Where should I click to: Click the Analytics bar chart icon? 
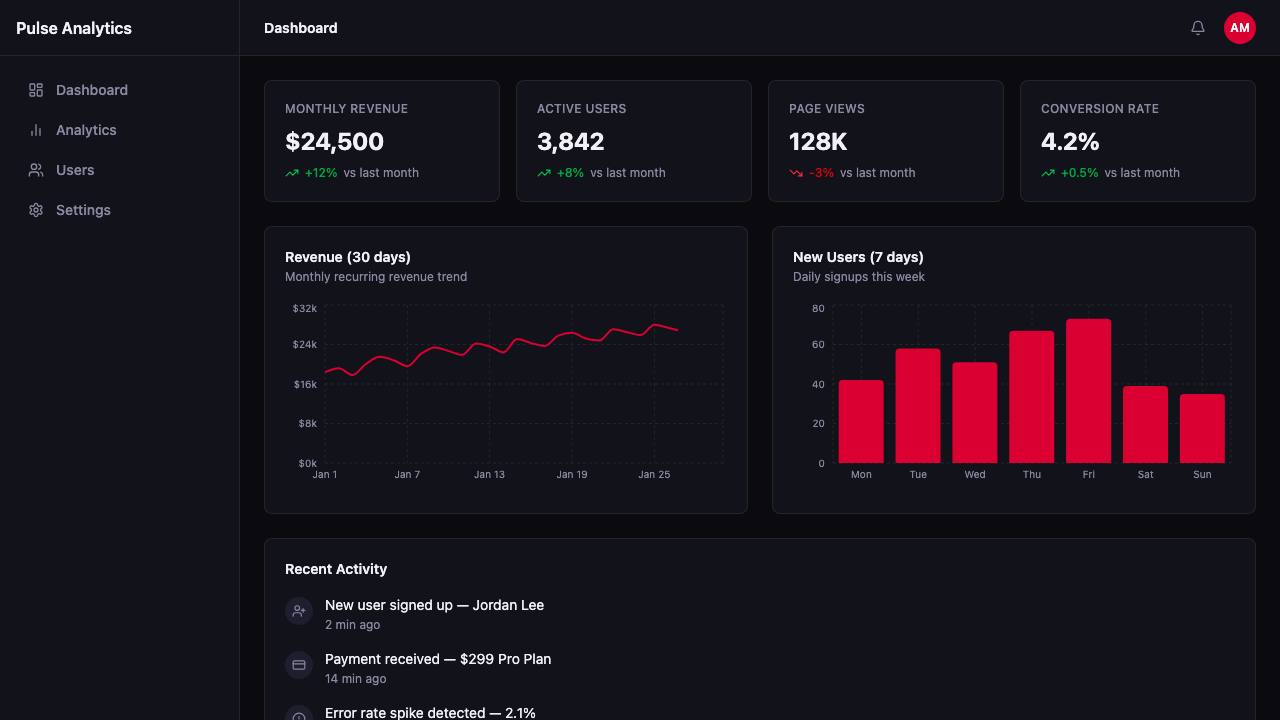point(36,130)
